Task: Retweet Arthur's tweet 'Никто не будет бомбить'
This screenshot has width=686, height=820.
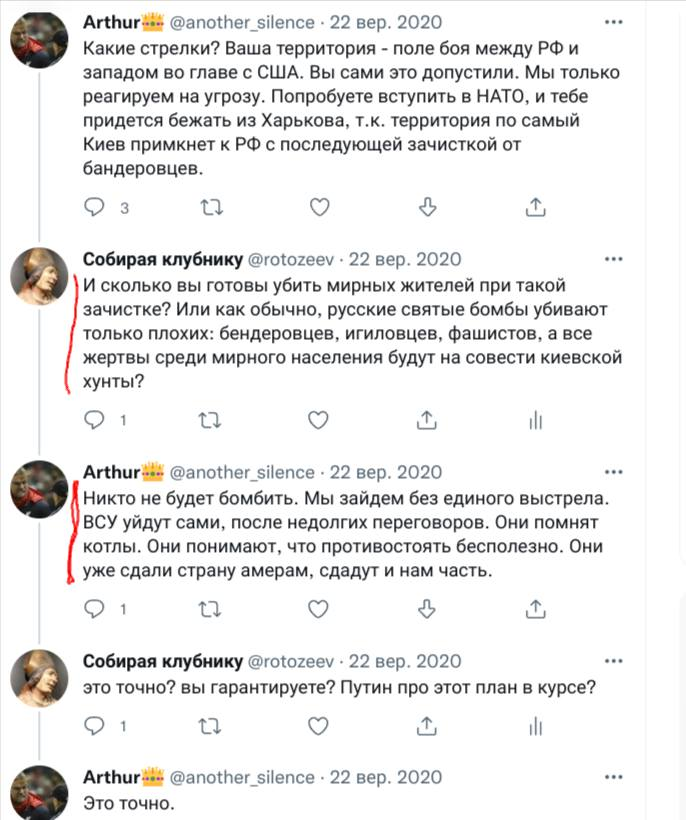Action: (210, 609)
